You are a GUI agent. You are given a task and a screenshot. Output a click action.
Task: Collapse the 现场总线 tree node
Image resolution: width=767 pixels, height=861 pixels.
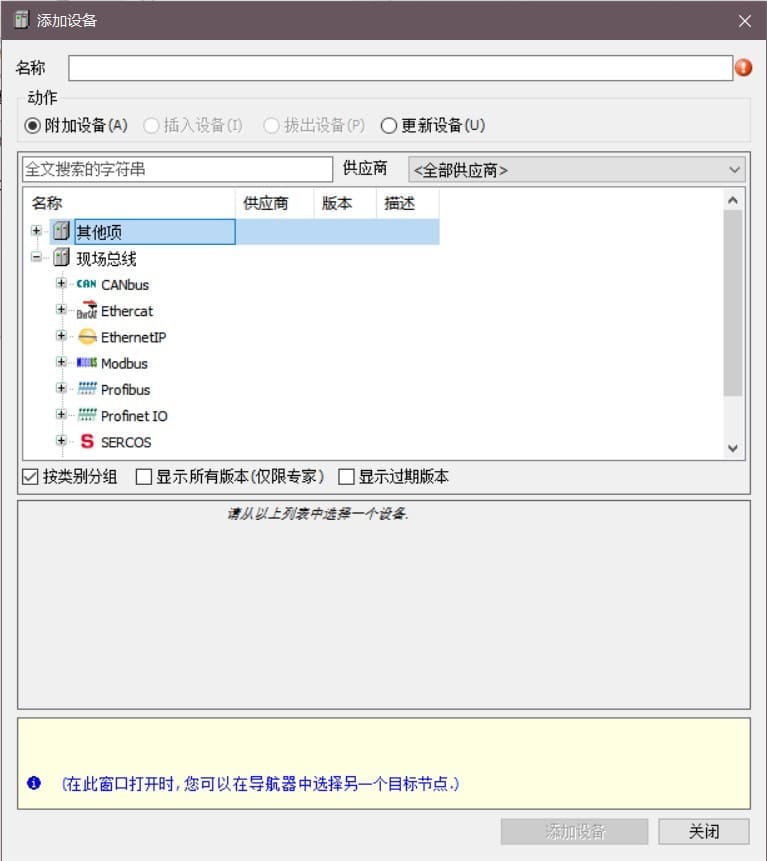[x=37, y=258]
